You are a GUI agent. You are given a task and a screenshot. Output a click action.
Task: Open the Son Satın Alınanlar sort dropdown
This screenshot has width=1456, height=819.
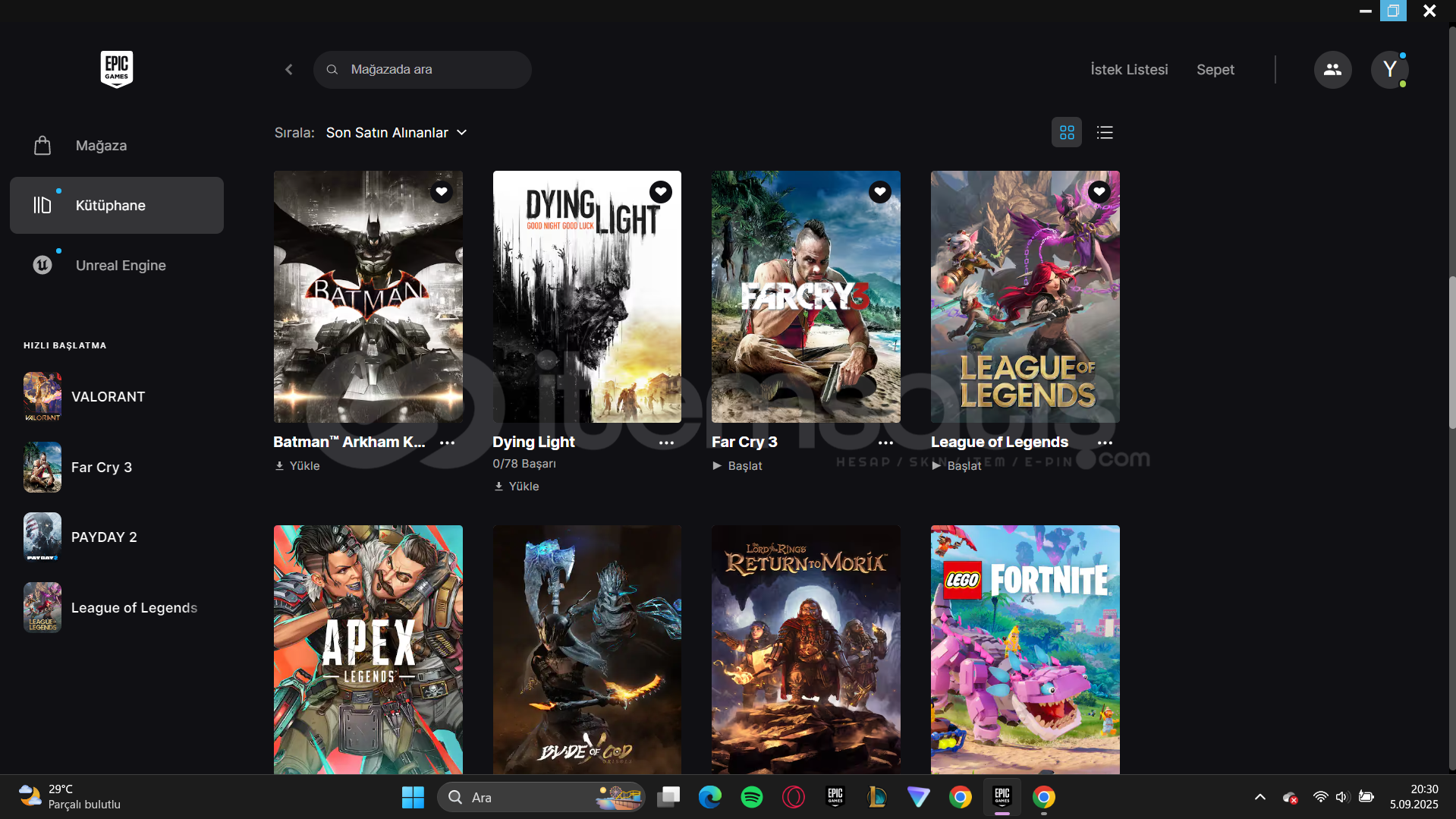396,133
